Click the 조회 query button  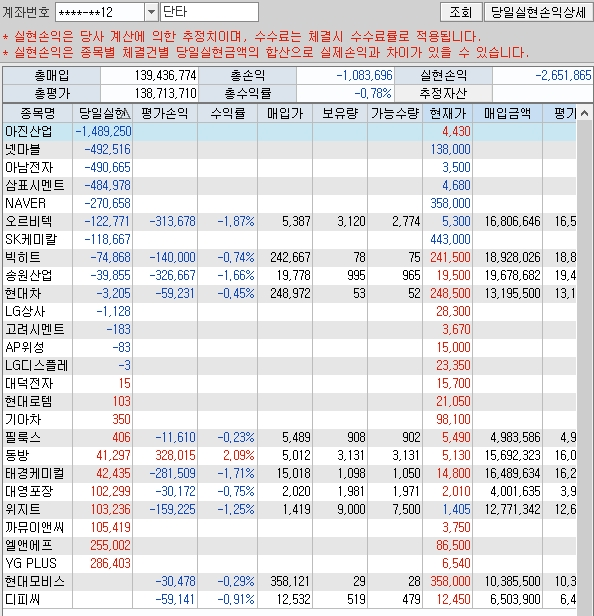461,12
